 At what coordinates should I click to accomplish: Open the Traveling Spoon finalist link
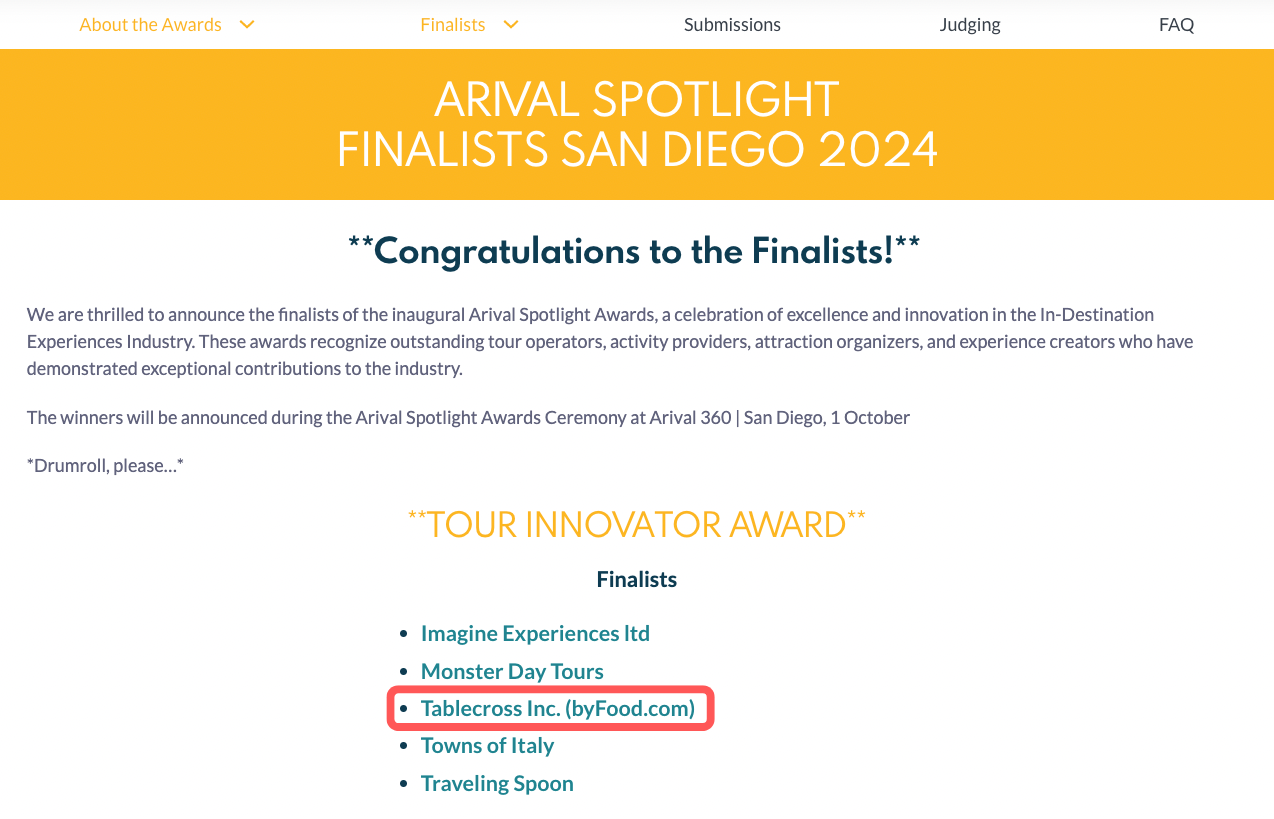click(497, 783)
